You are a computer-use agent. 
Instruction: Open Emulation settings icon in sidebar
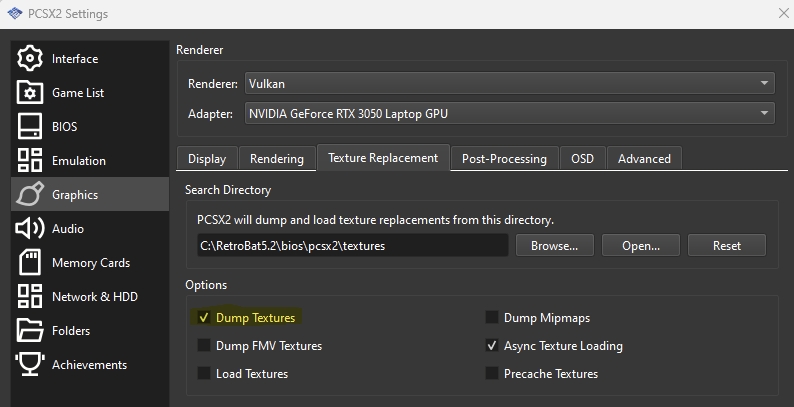pos(31,161)
